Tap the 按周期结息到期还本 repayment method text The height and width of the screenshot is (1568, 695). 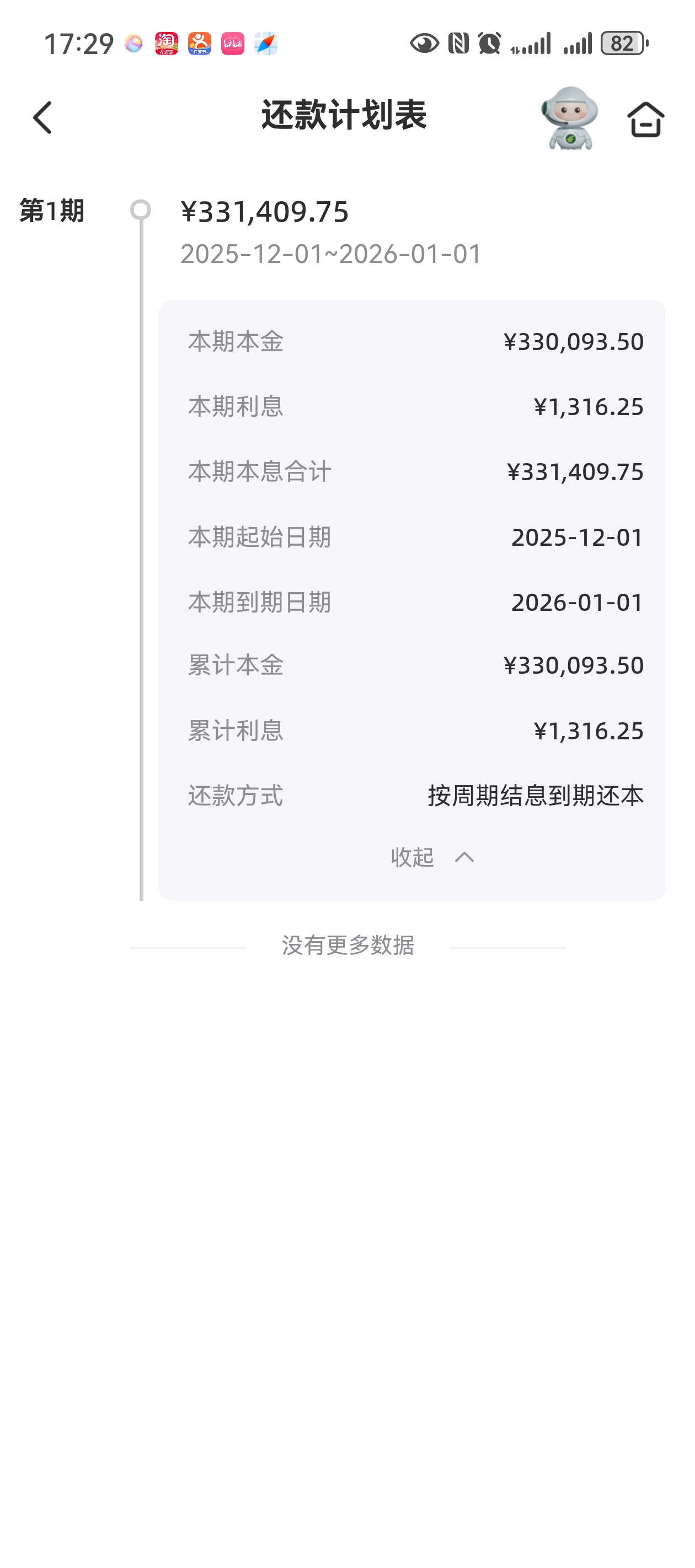coord(536,796)
